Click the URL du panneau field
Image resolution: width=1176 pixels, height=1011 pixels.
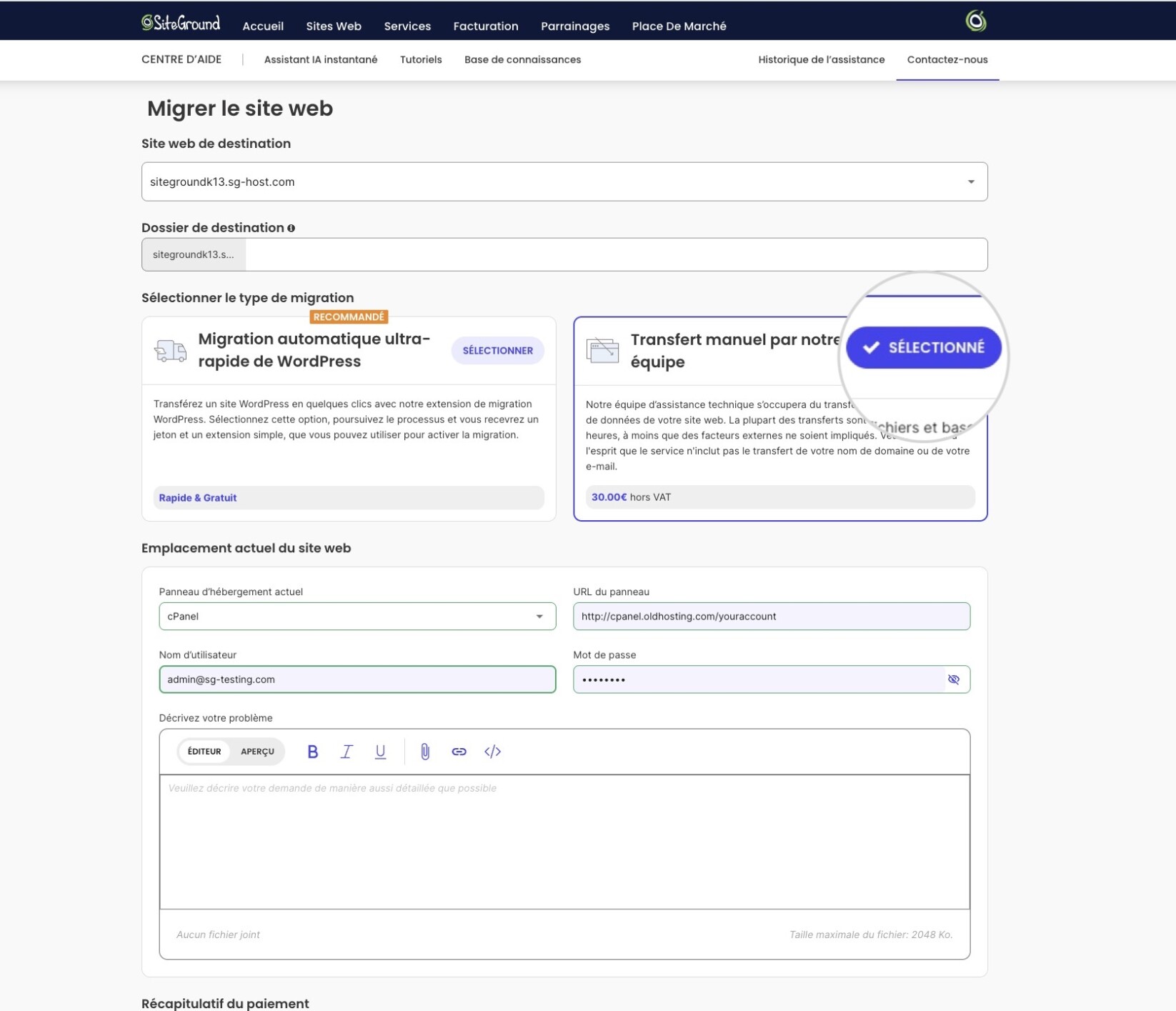coord(772,617)
